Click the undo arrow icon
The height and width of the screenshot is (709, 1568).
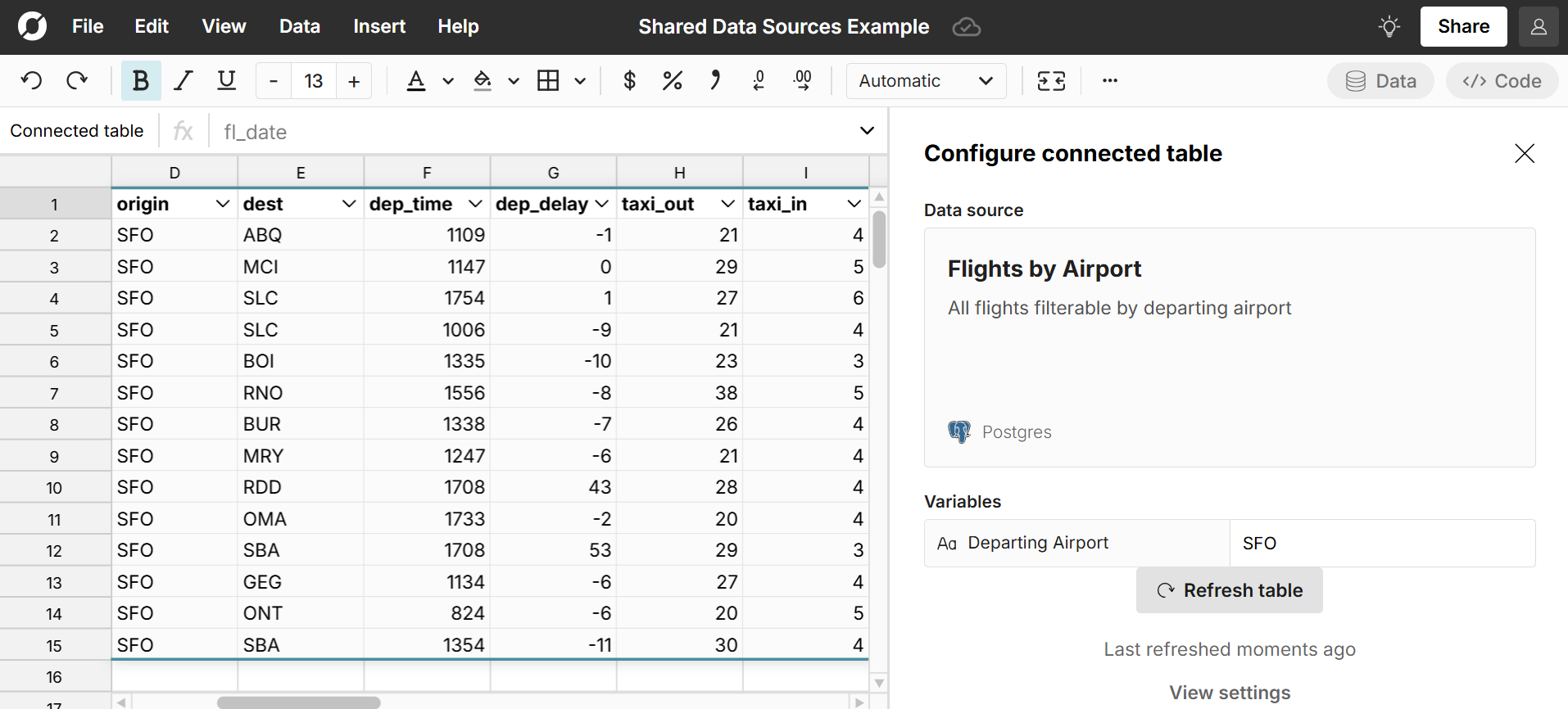[x=32, y=80]
